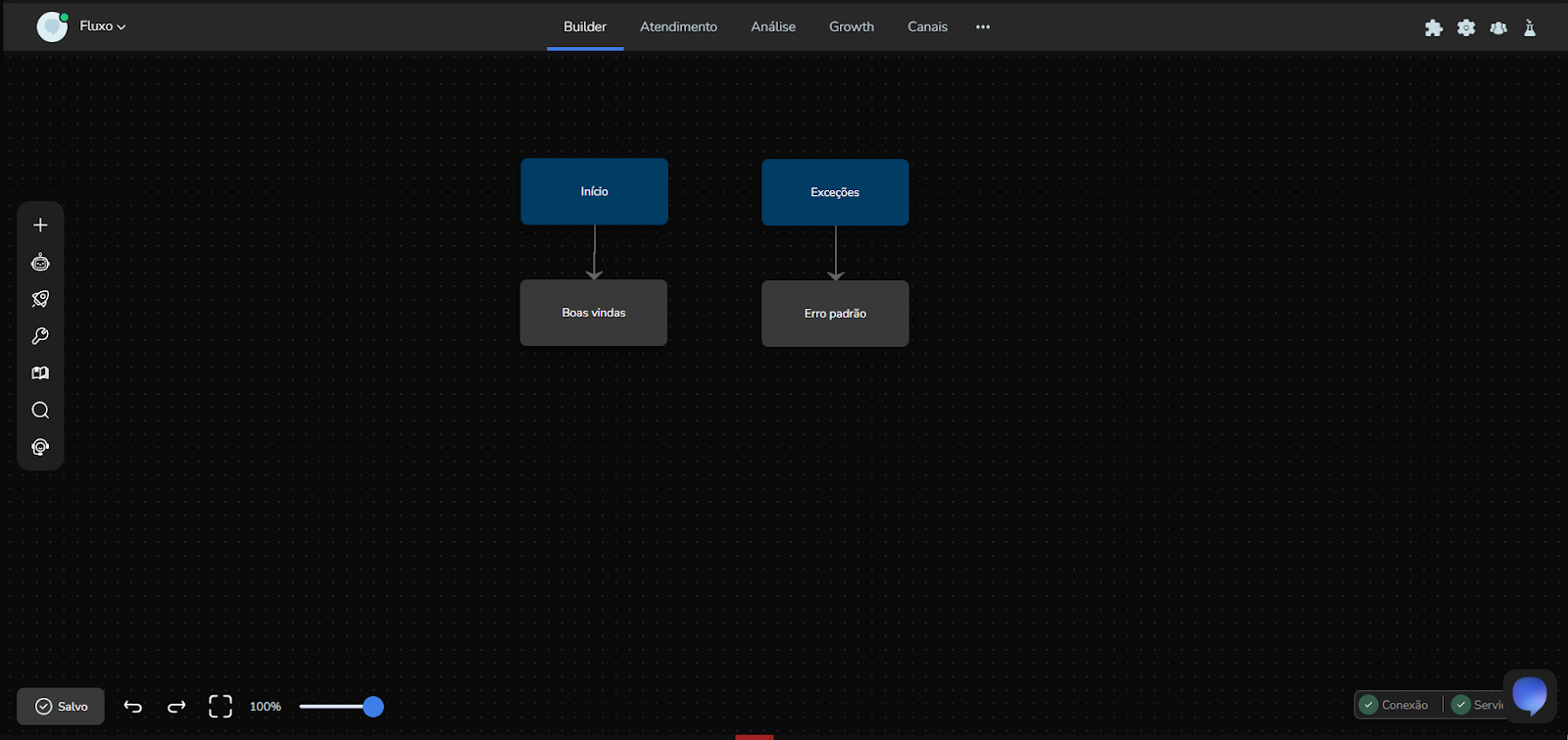This screenshot has height=740, width=1568.
Task: Click the open book icon in sidebar
Action: point(40,373)
